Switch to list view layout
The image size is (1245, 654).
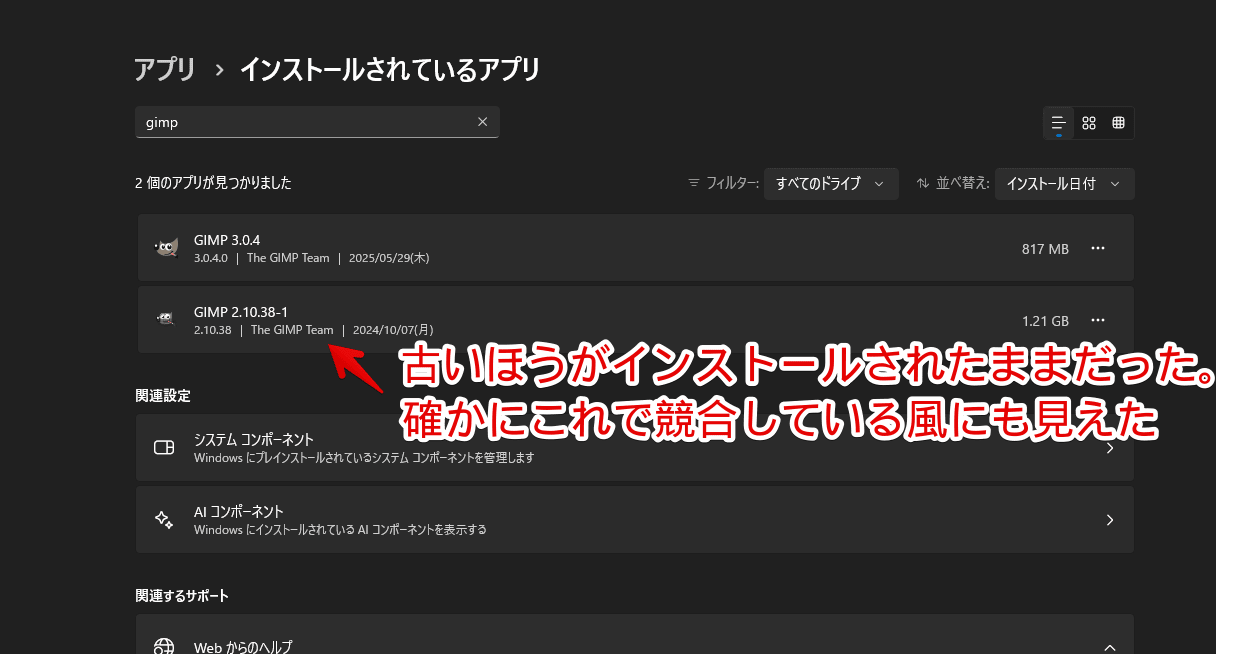[1058, 123]
